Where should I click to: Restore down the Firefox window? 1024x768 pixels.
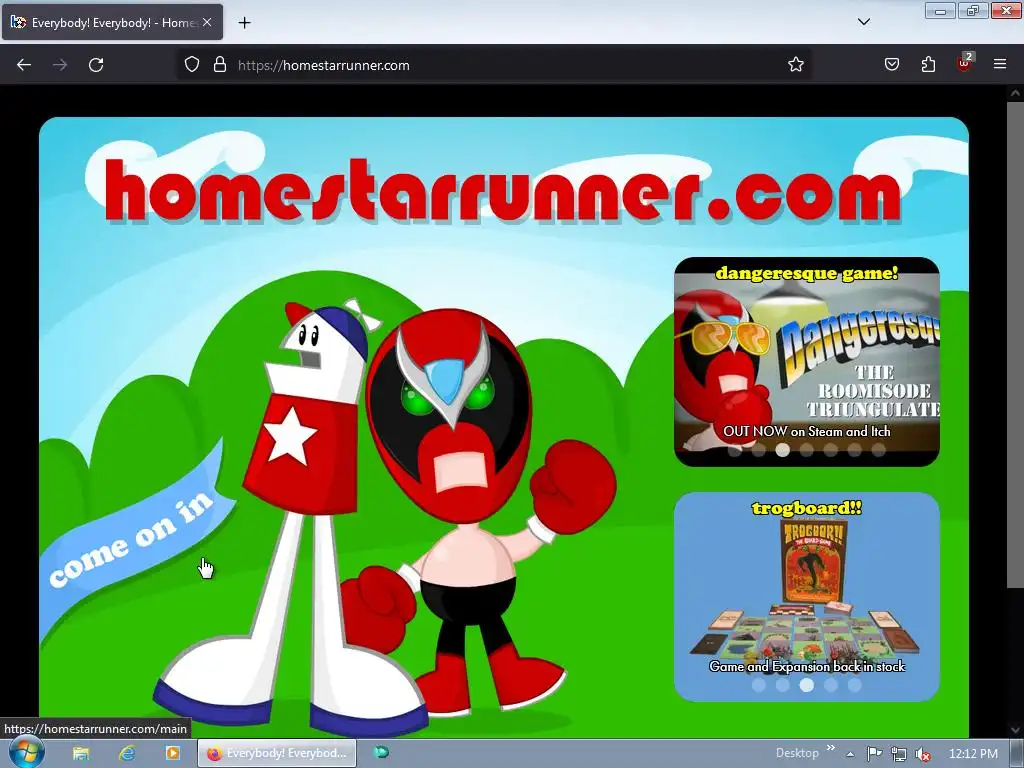click(x=973, y=10)
